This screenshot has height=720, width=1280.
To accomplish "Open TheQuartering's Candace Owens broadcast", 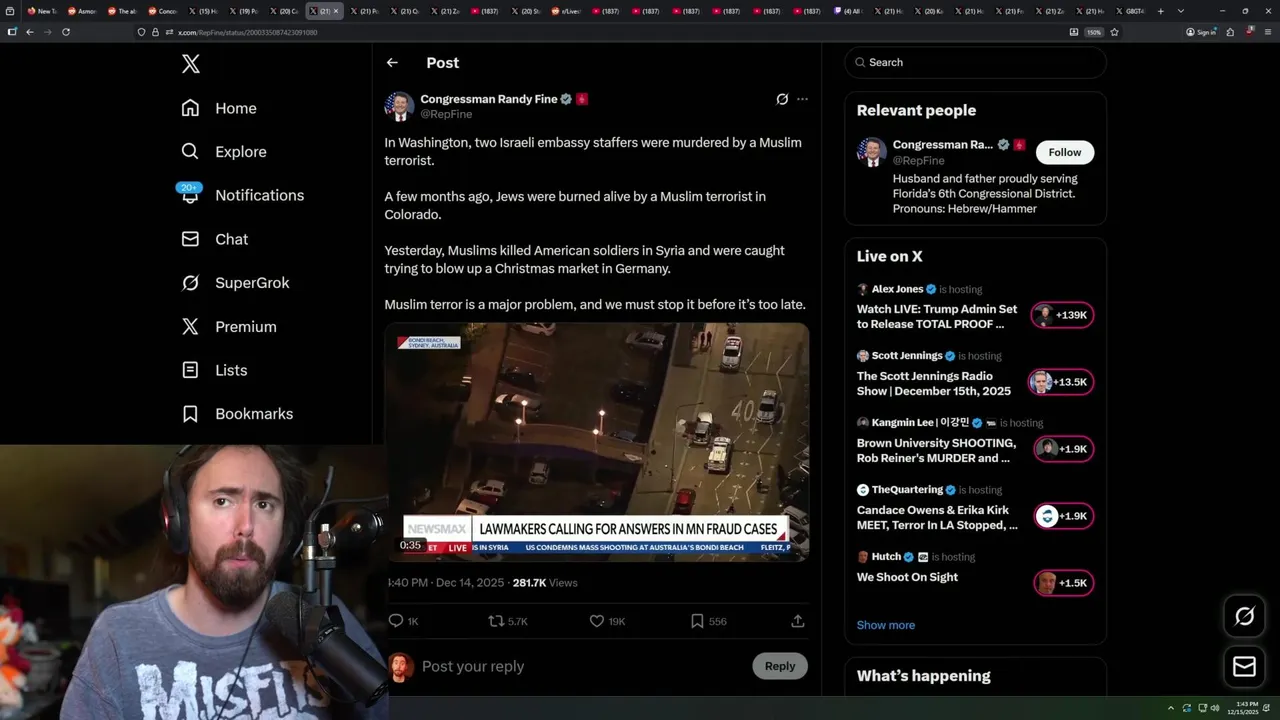I will point(937,517).
